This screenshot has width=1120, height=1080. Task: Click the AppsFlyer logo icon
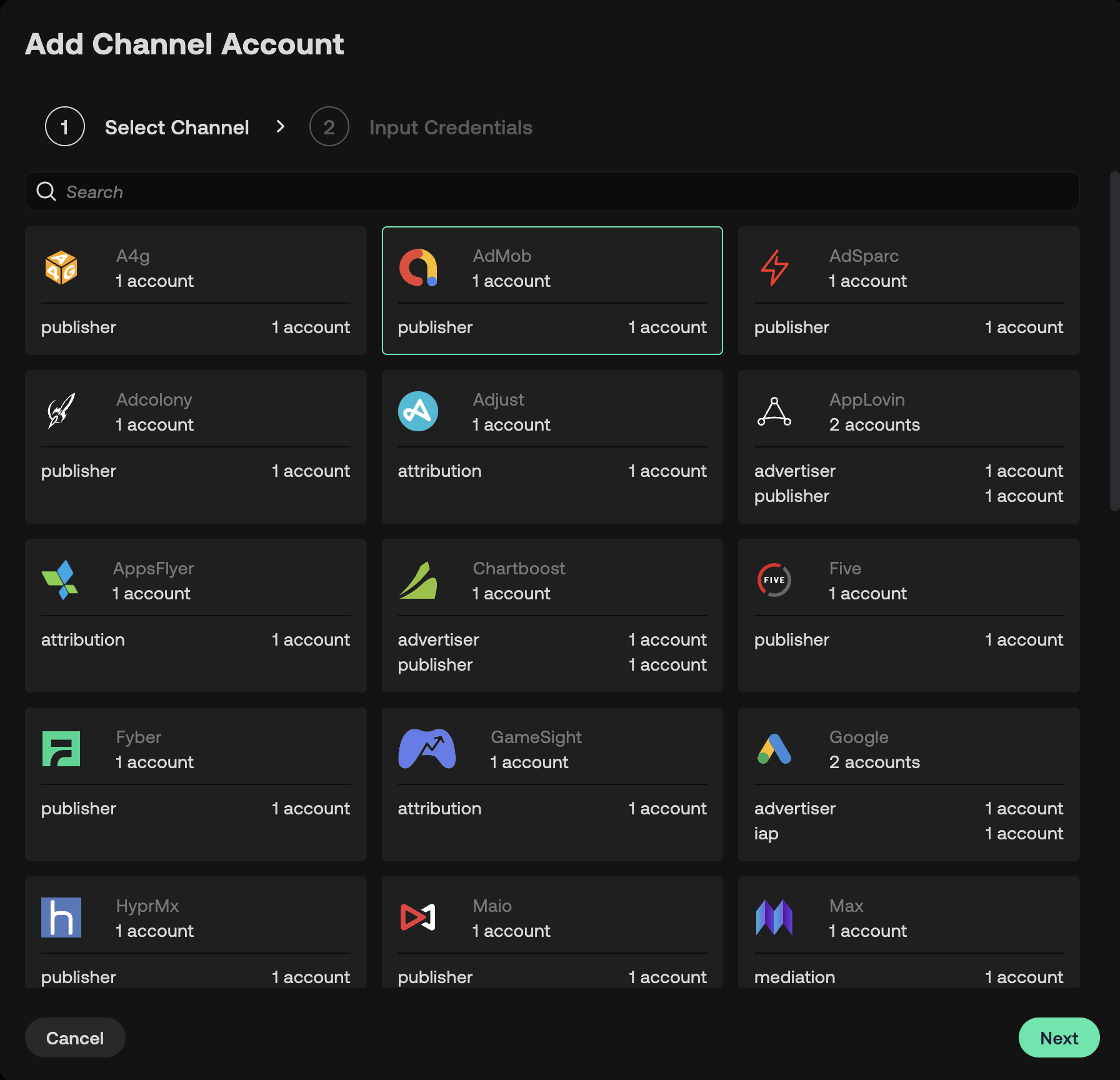[x=60, y=580]
